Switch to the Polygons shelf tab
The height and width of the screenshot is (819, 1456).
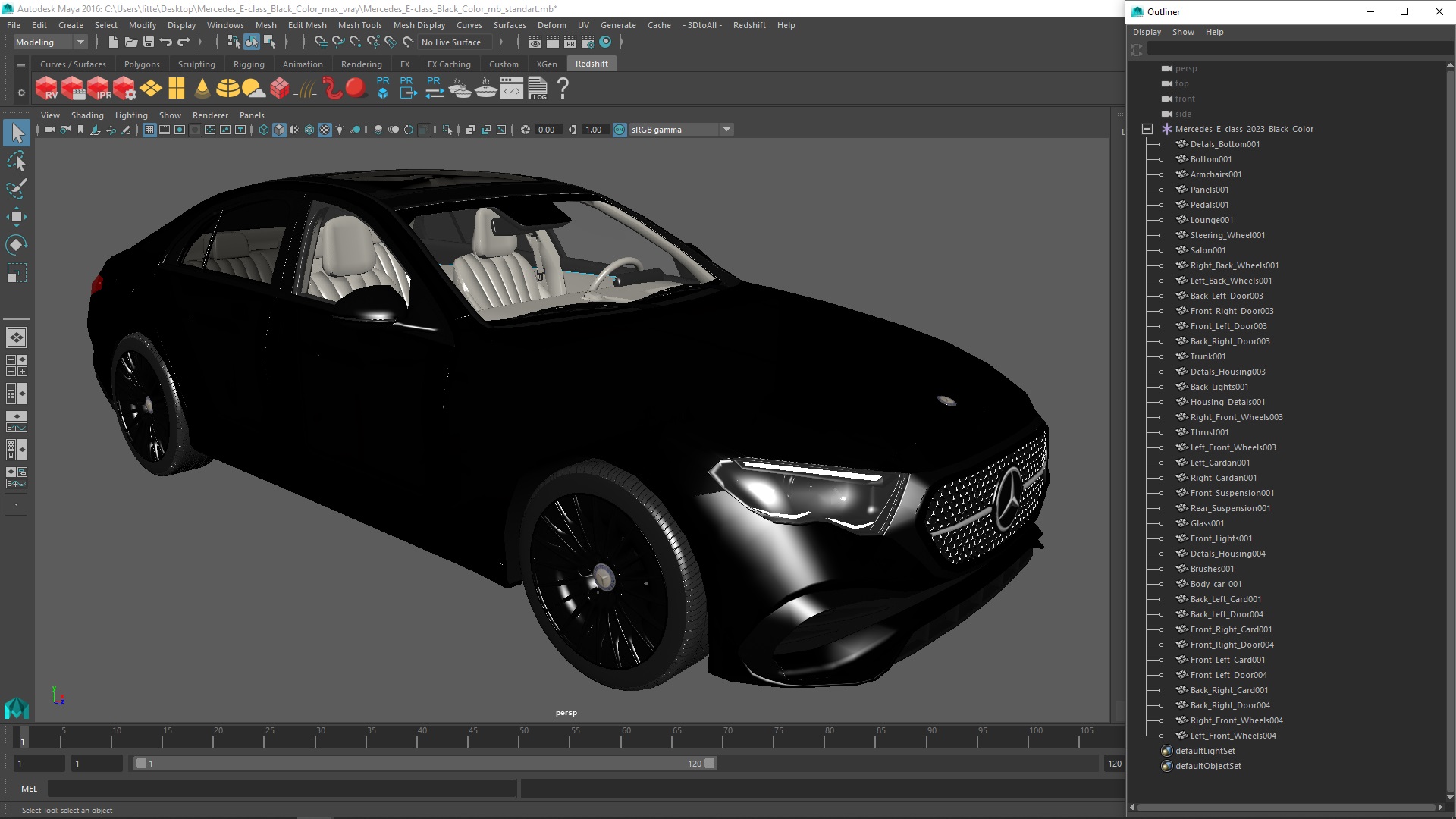142,64
